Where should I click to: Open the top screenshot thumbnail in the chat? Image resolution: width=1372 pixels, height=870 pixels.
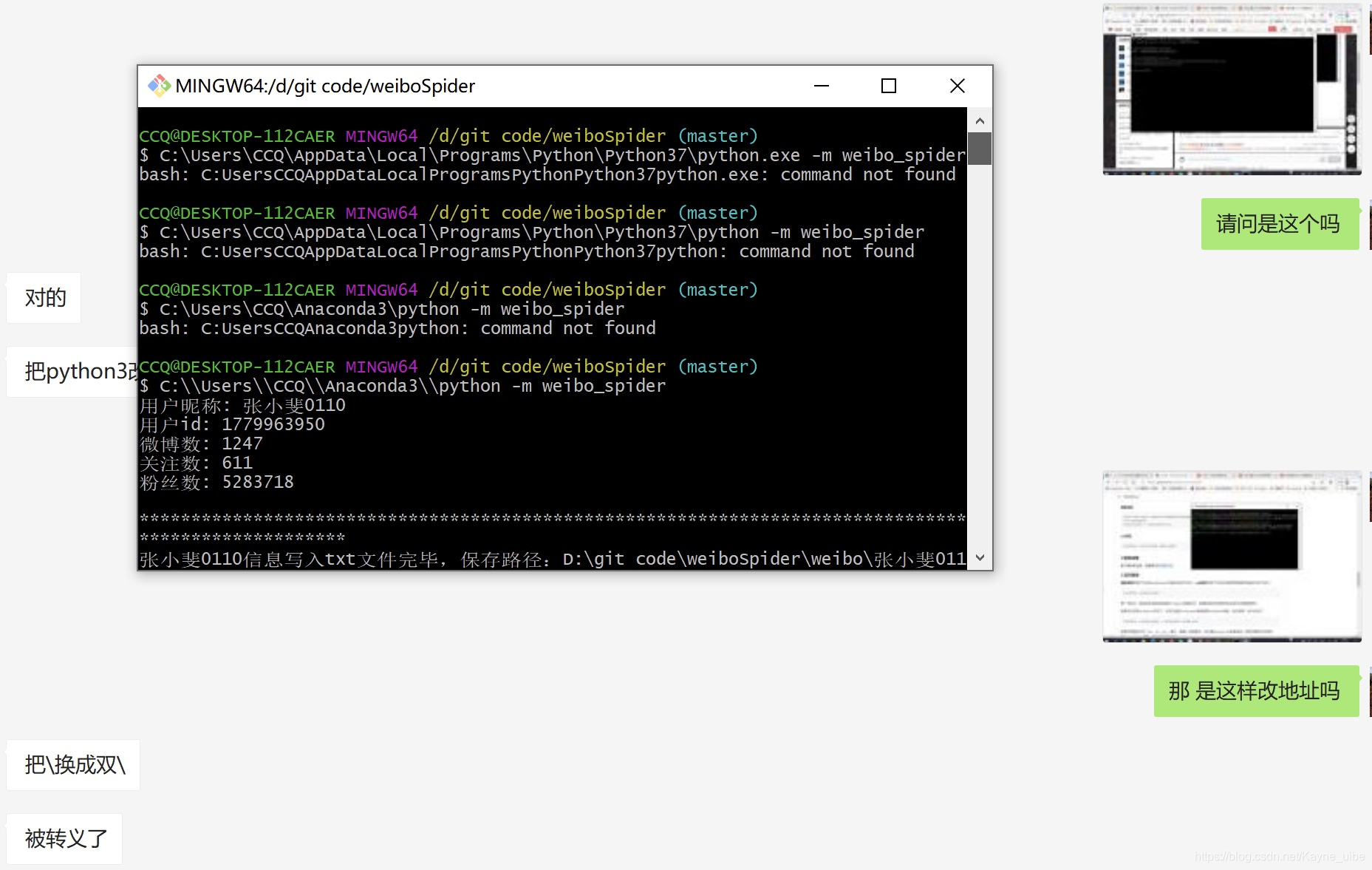[1232, 89]
